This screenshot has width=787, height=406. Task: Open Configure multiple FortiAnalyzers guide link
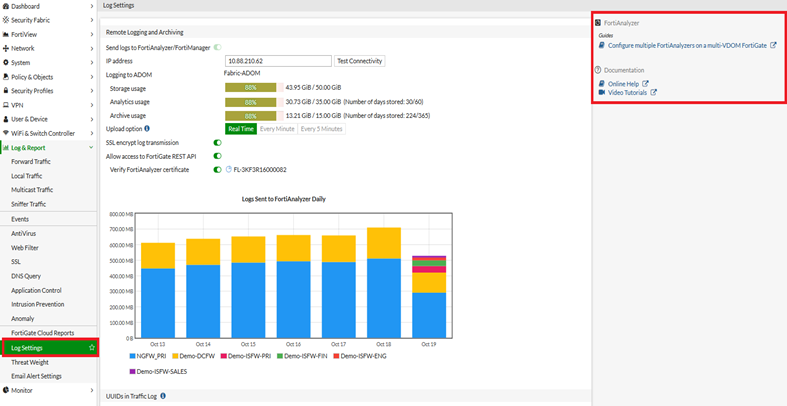(687, 45)
